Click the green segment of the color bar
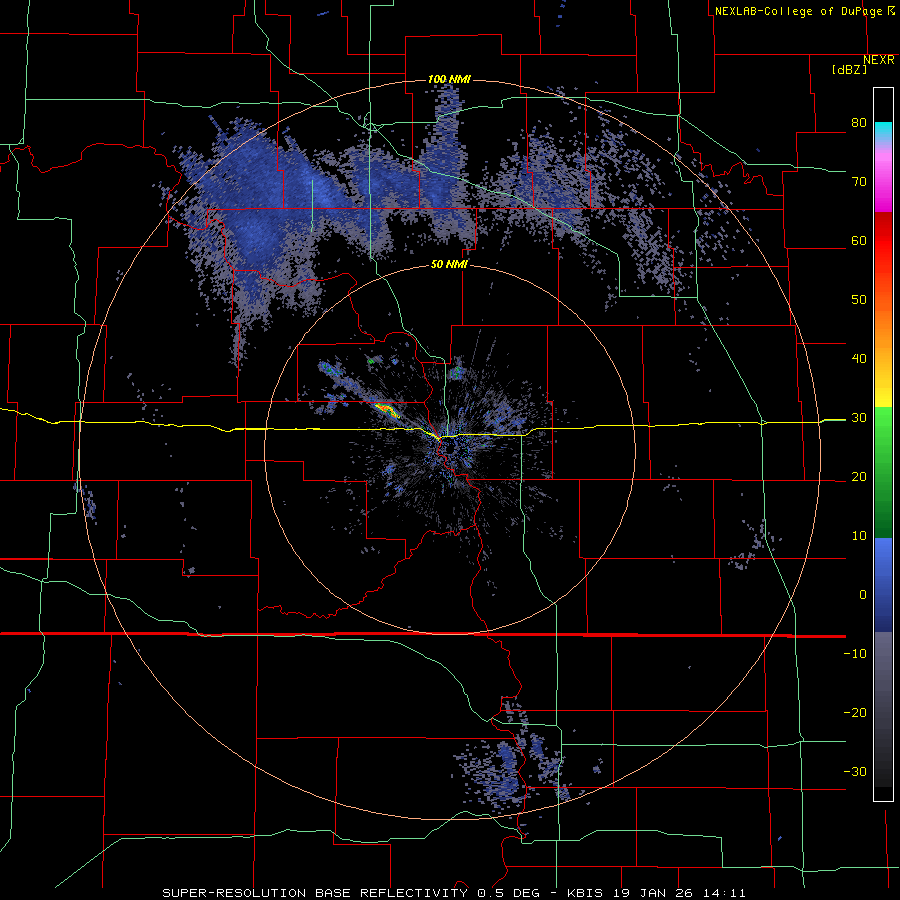 click(x=883, y=472)
